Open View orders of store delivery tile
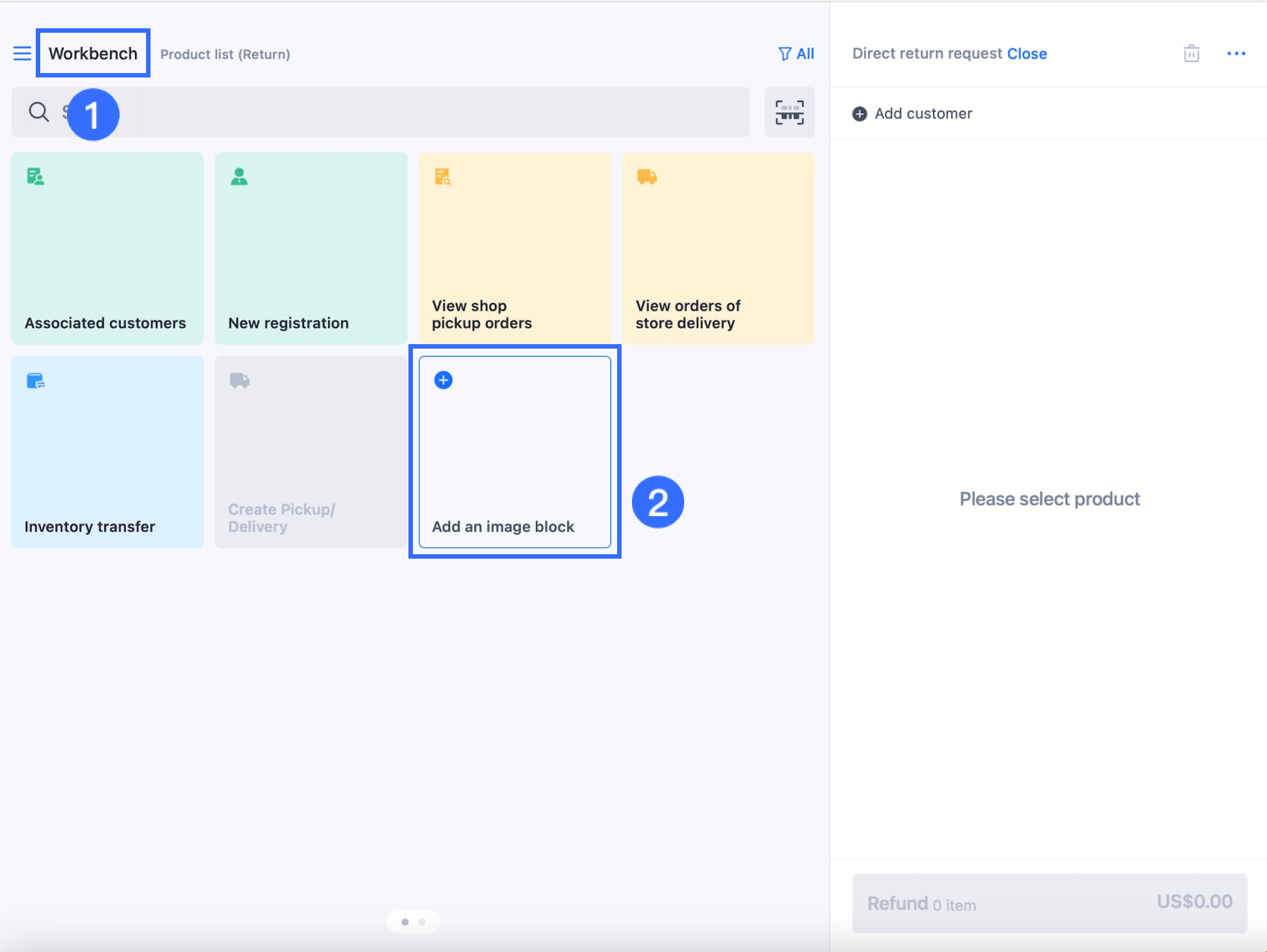Image resolution: width=1267 pixels, height=952 pixels. click(x=718, y=248)
